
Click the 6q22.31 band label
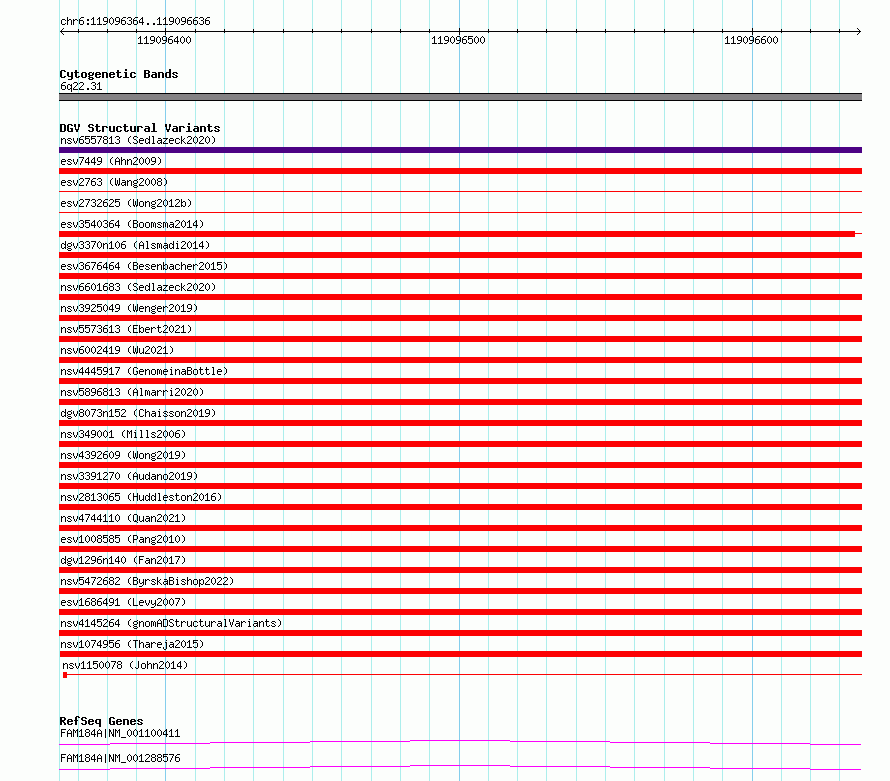point(81,86)
